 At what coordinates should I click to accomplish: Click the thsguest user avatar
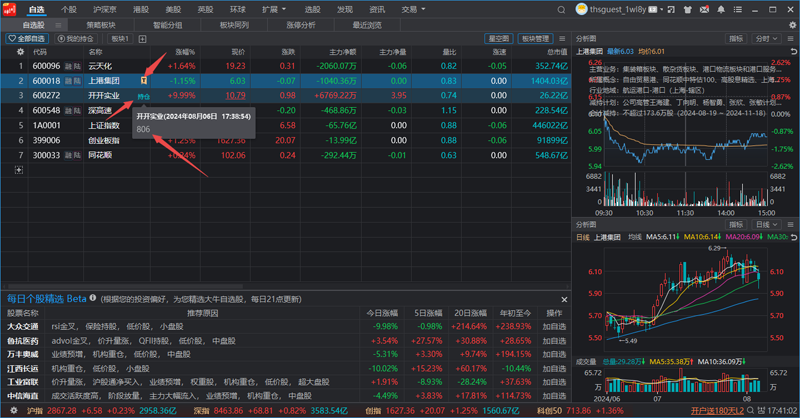(x=581, y=9)
